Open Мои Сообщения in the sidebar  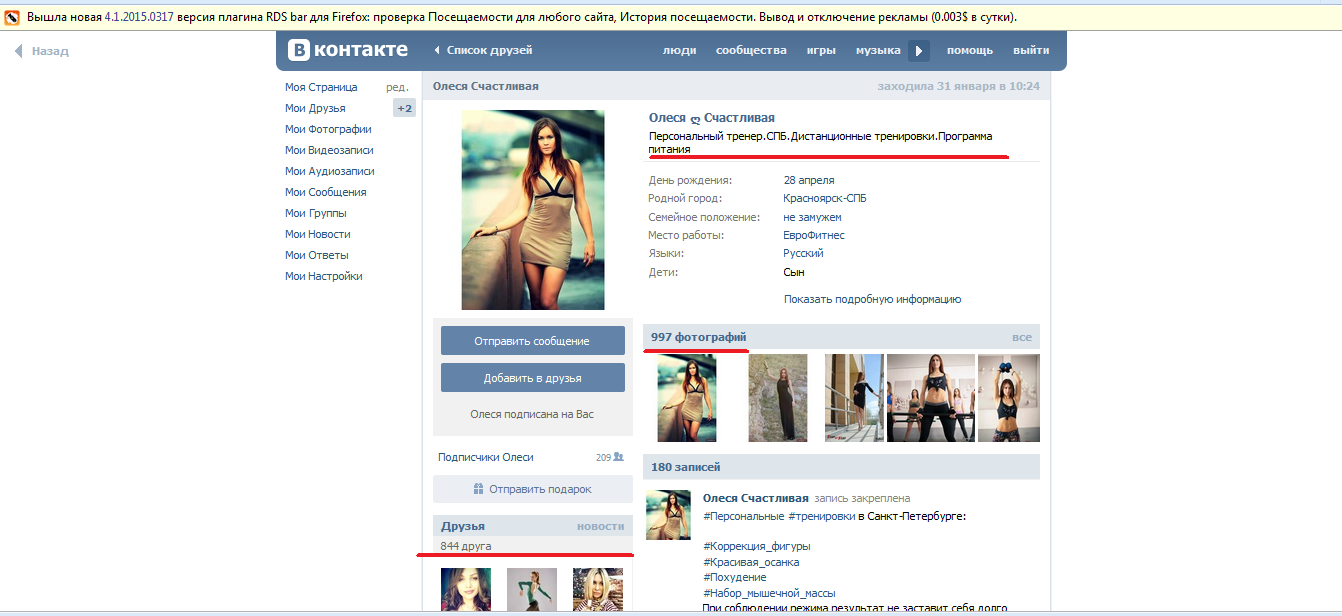point(325,192)
